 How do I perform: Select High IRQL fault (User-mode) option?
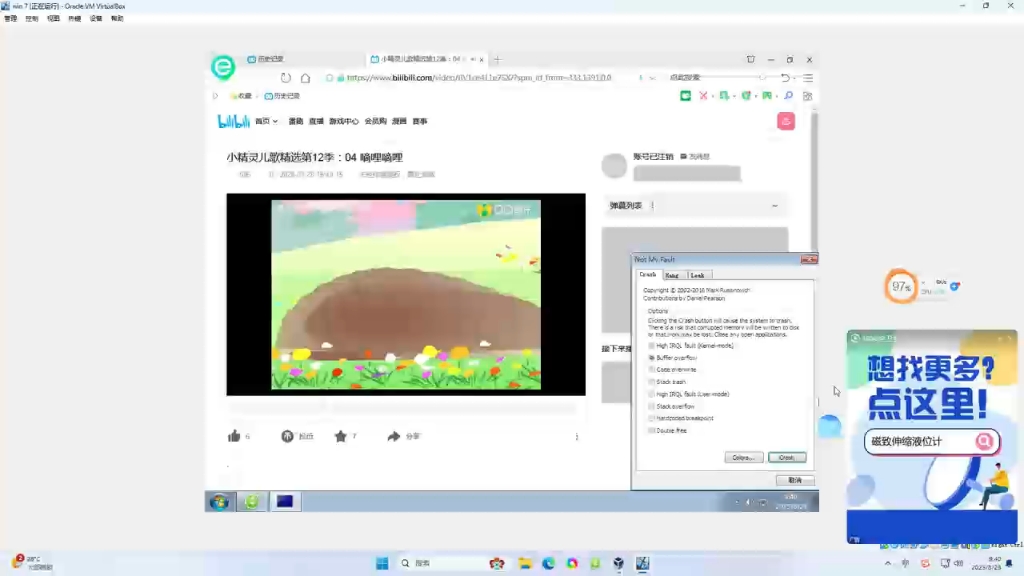pyautogui.click(x=688, y=394)
